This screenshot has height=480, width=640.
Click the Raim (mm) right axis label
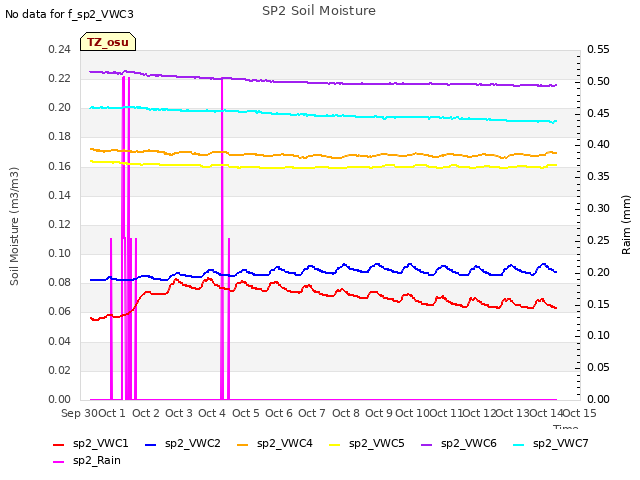626,225
